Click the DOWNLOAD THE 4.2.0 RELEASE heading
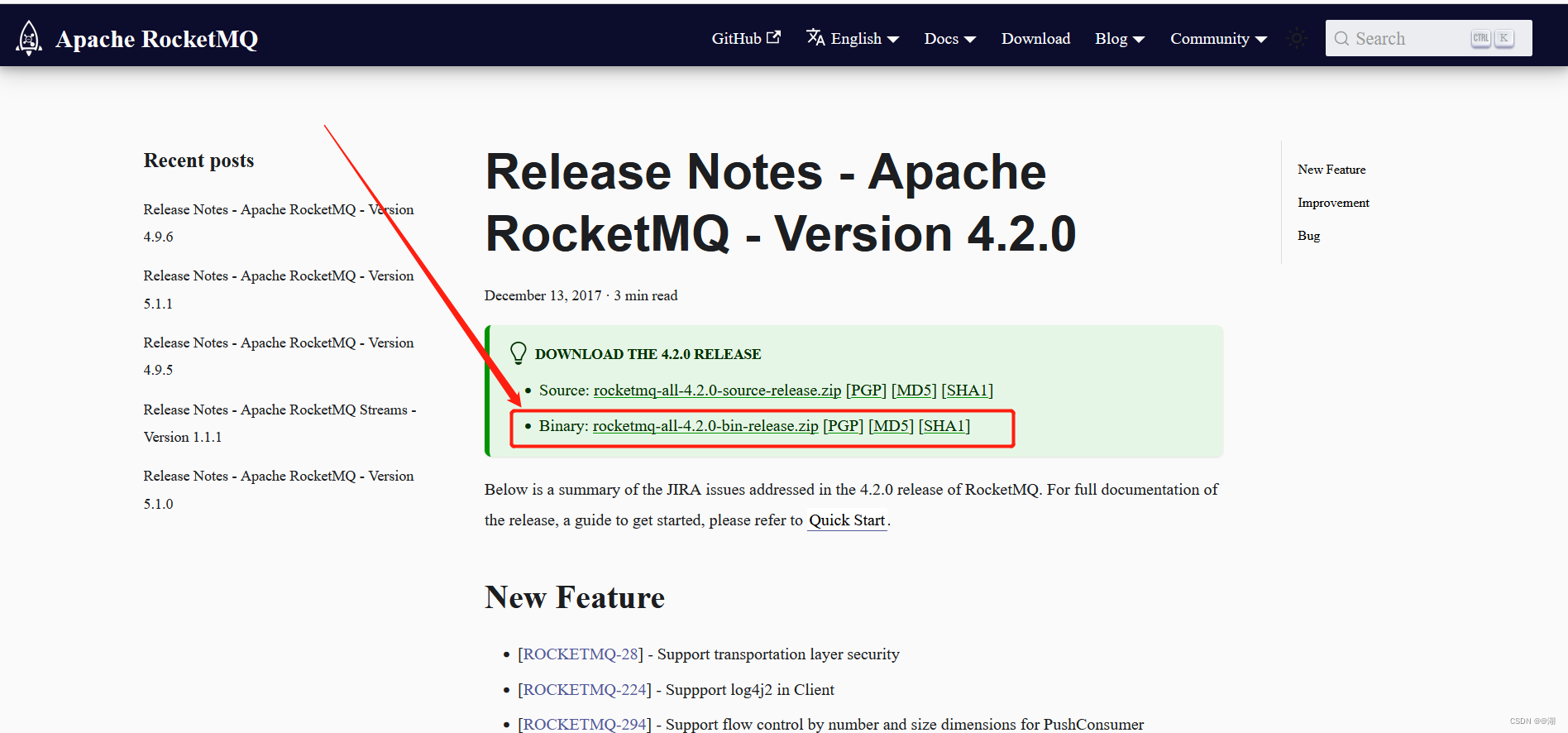The image size is (1568, 733). (648, 354)
